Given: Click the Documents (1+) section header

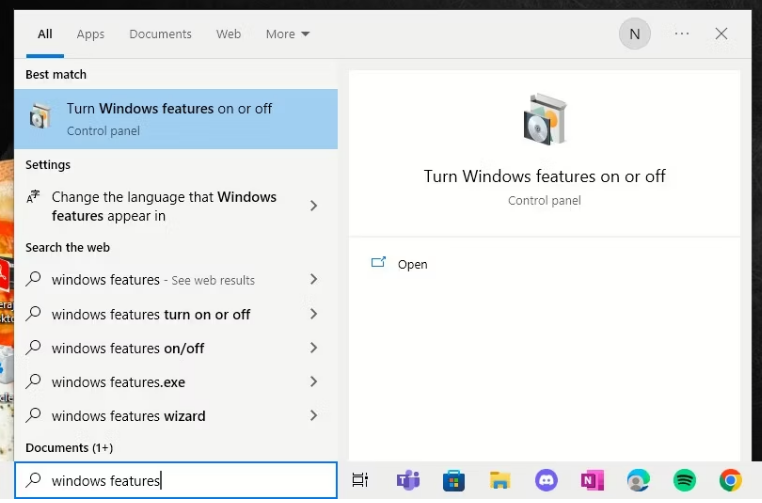Looking at the screenshot, I should tap(69, 448).
